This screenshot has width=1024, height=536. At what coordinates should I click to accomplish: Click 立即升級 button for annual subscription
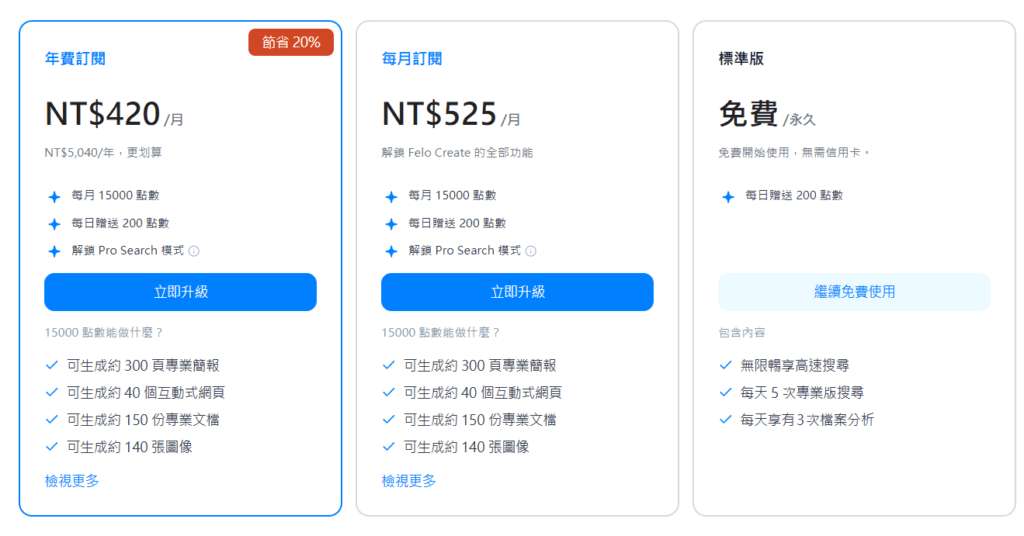[x=180, y=292]
